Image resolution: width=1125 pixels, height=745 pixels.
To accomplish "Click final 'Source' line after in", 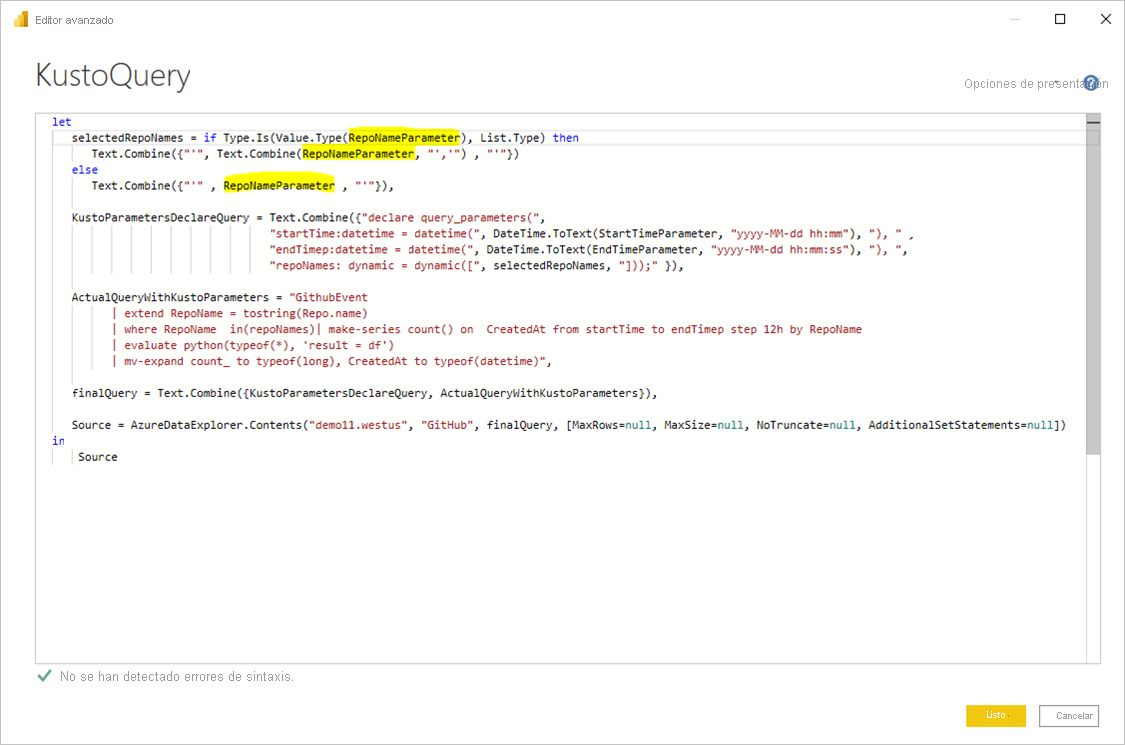I will pyautogui.click(x=98, y=457).
